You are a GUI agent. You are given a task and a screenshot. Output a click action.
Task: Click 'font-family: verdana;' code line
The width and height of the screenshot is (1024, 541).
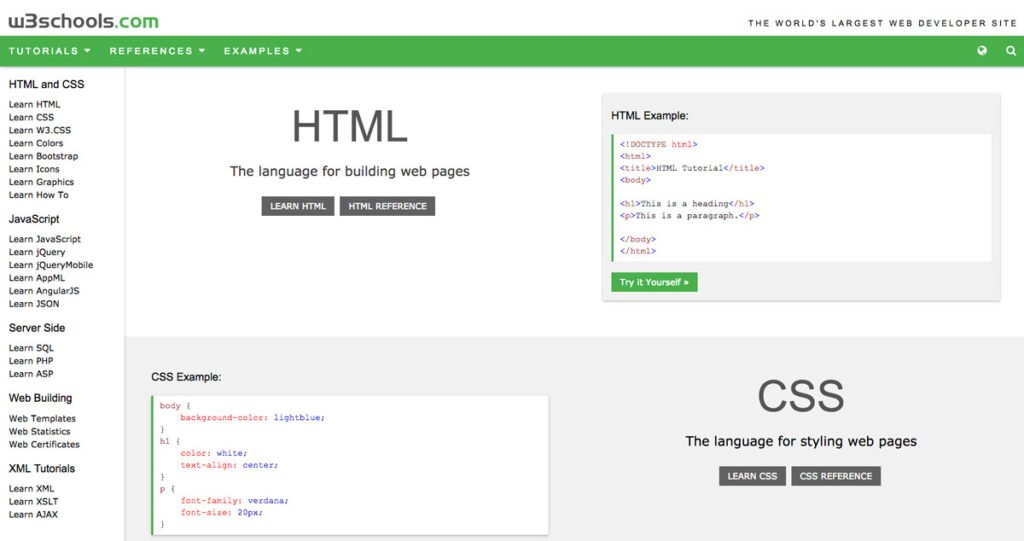234,500
